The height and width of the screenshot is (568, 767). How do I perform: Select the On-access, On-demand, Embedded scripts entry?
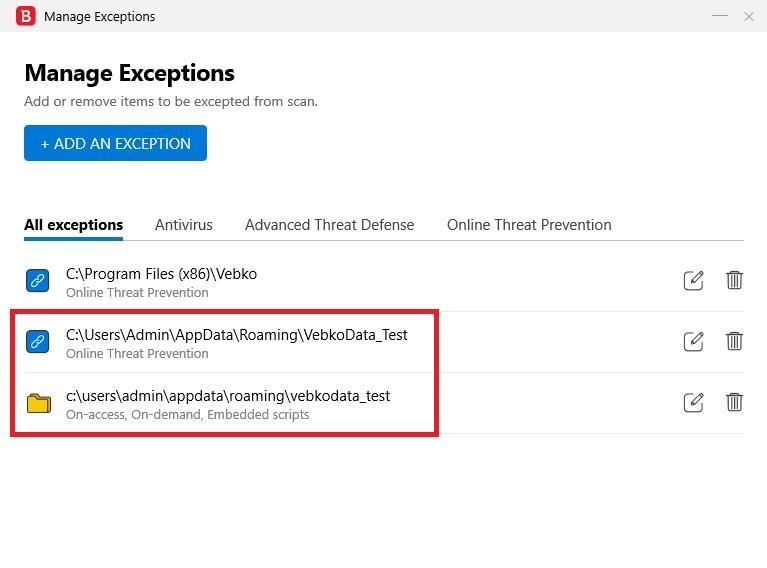(x=187, y=414)
